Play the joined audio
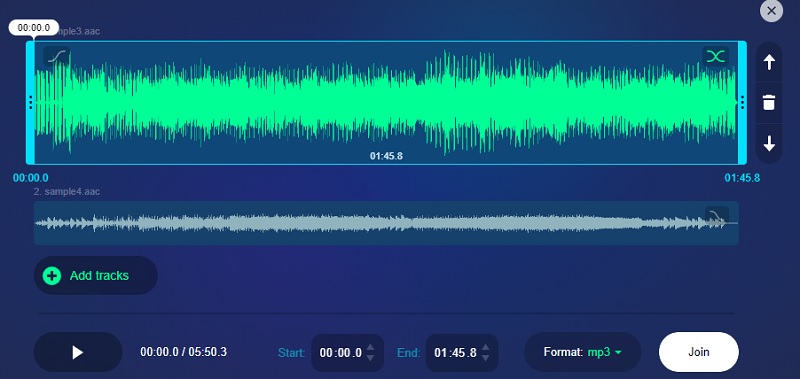 [78, 352]
